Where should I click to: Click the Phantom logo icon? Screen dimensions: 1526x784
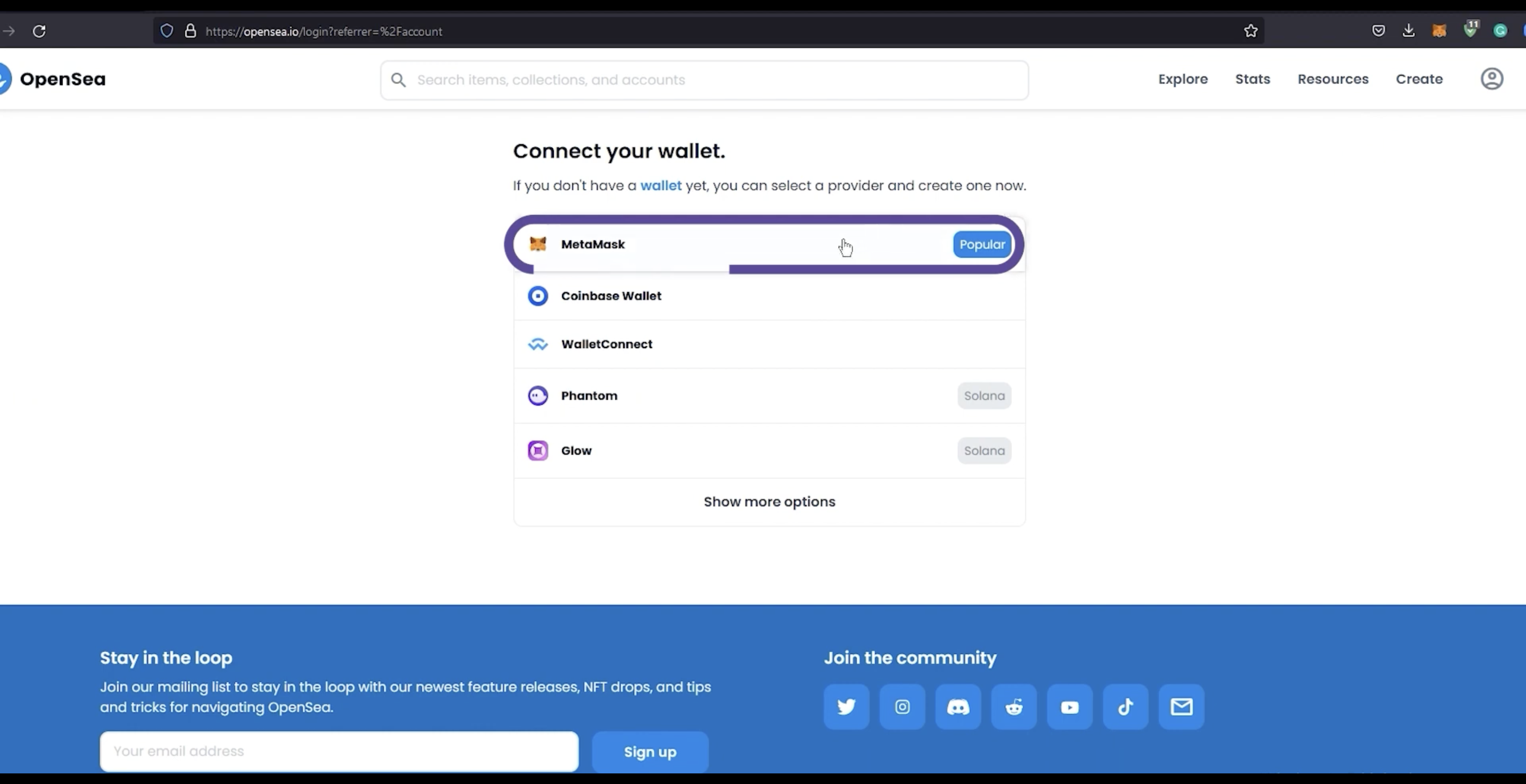tap(538, 396)
